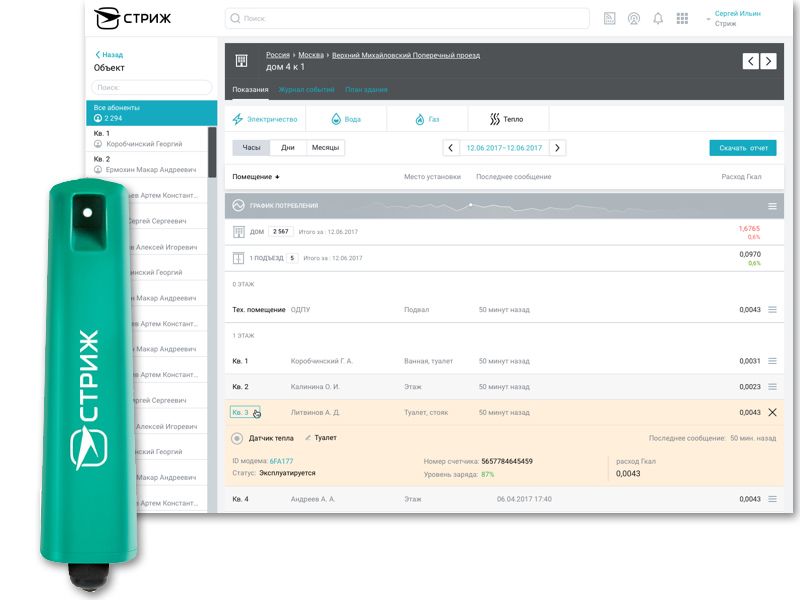
Task: Click the building icon in header bar
Action: tap(241, 61)
